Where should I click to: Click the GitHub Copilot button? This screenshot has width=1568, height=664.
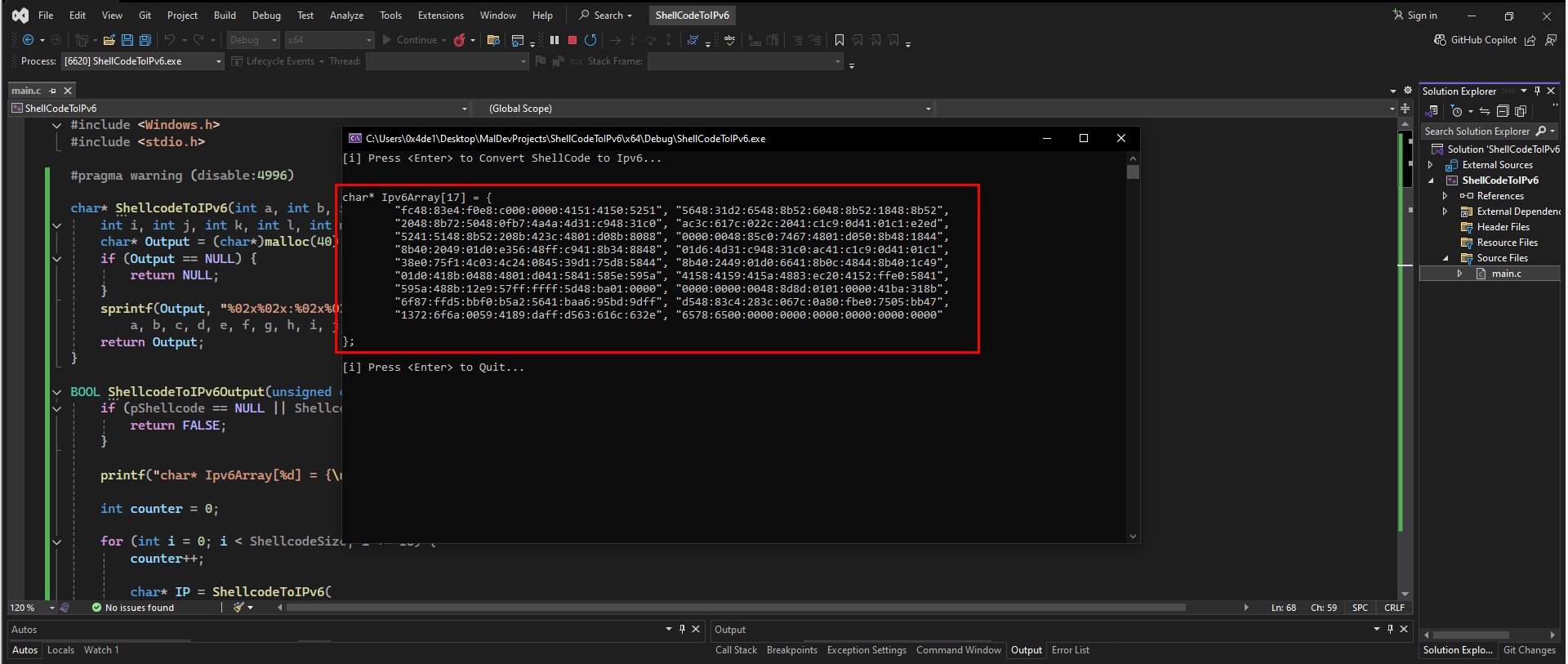coord(1476,40)
